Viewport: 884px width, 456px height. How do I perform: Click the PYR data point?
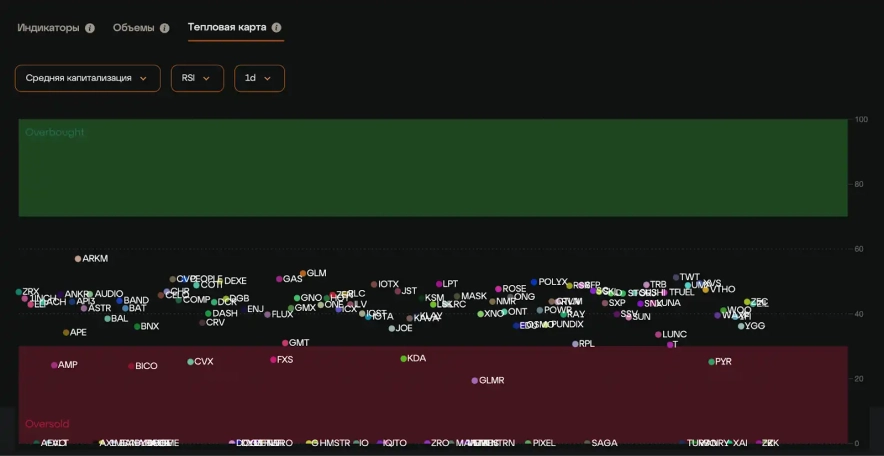coord(712,362)
